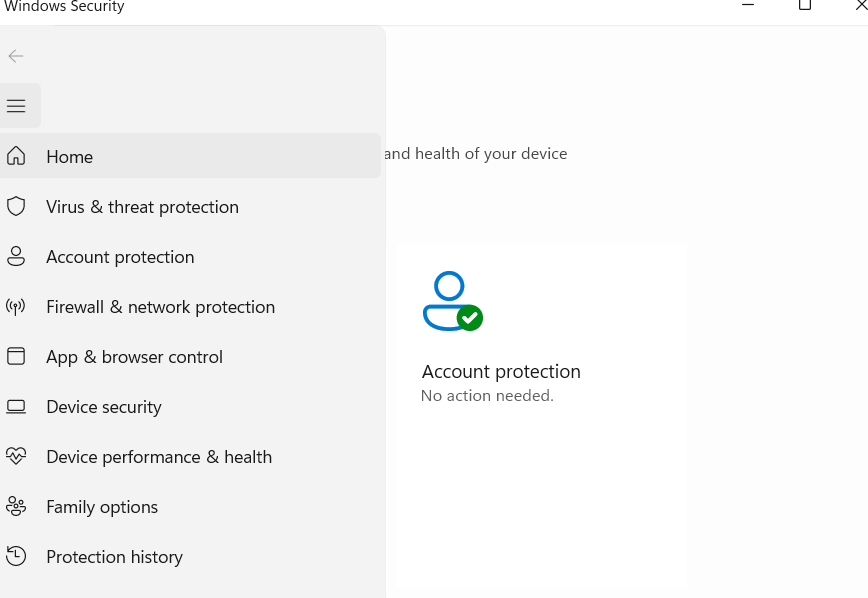The image size is (868, 598).
Task: Open Virus & threat protection page
Action: pyautogui.click(x=142, y=207)
